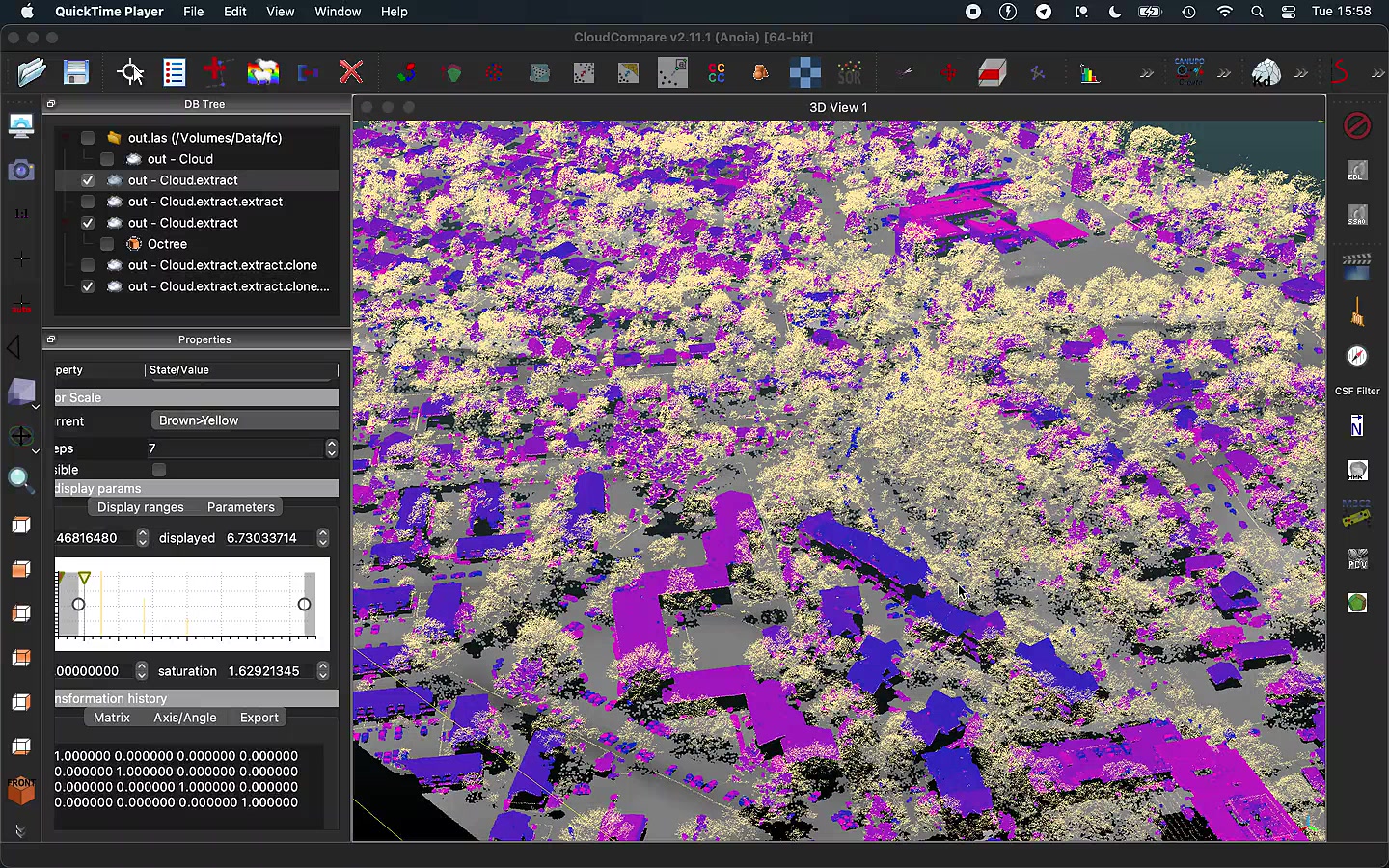
Task: Enable the Octree checkbox
Action: pos(107,244)
